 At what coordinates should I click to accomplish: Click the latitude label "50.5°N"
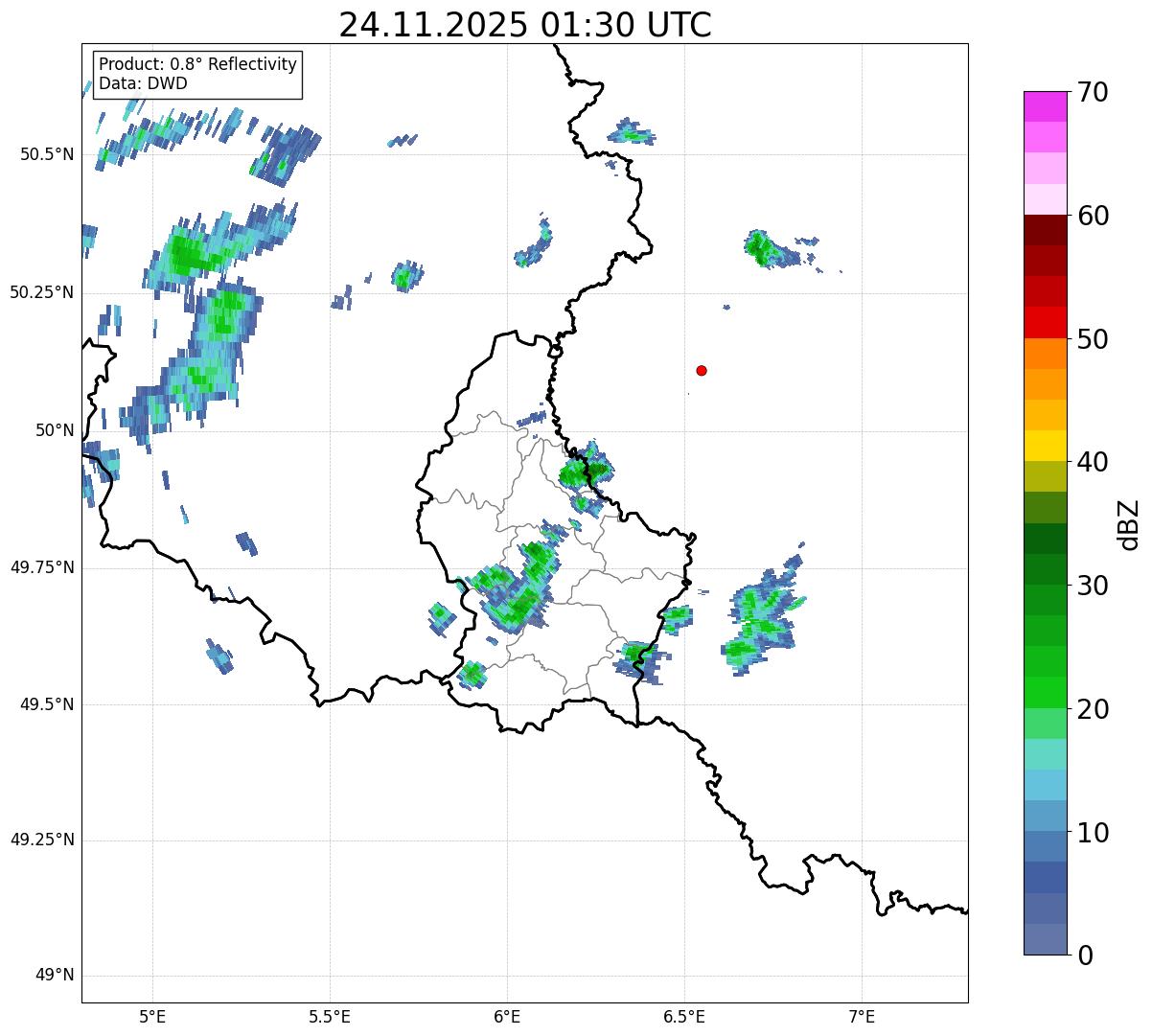[46, 155]
